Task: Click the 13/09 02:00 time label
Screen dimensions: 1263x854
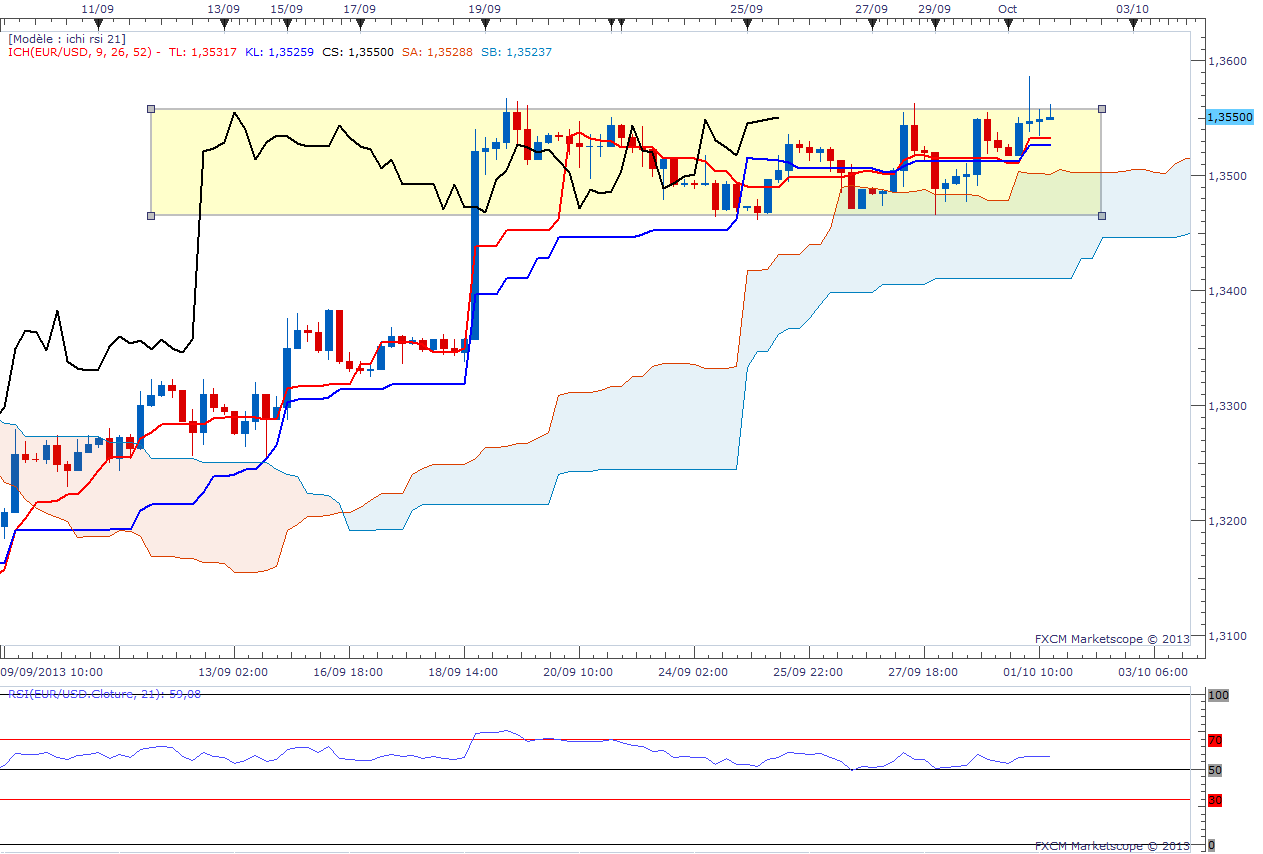Action: tap(233, 672)
